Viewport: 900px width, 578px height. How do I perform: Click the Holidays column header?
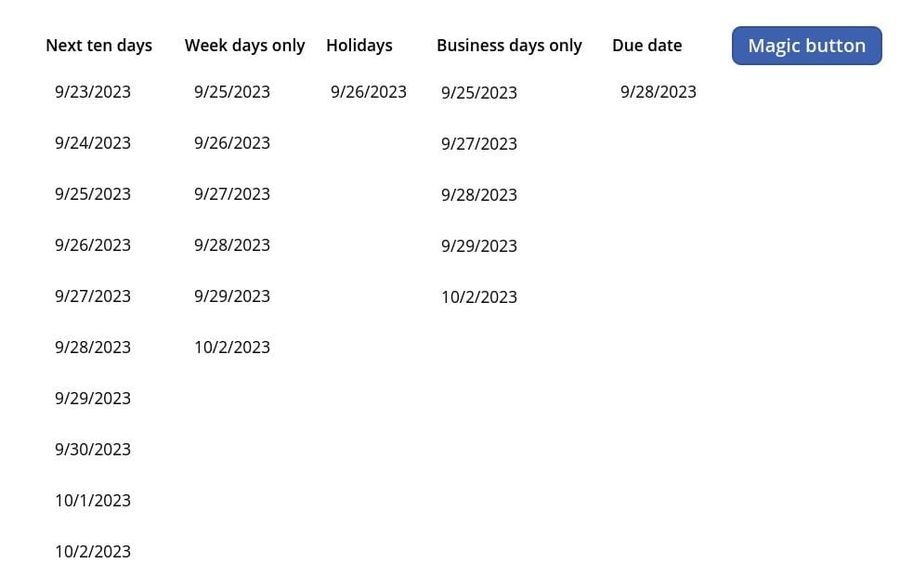click(x=359, y=45)
